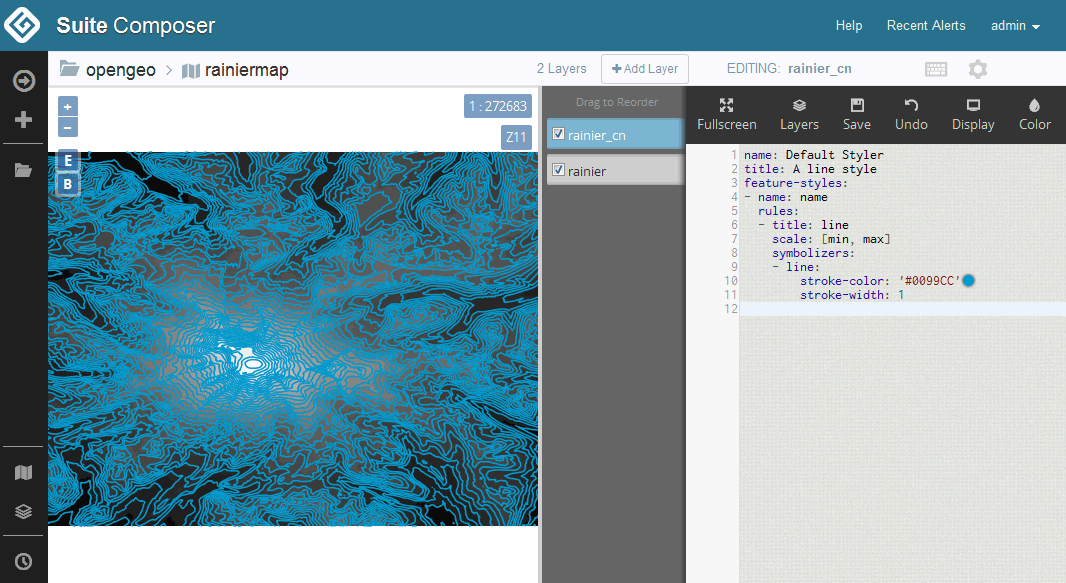Toggle visibility of the rainier layer

(x=557, y=169)
